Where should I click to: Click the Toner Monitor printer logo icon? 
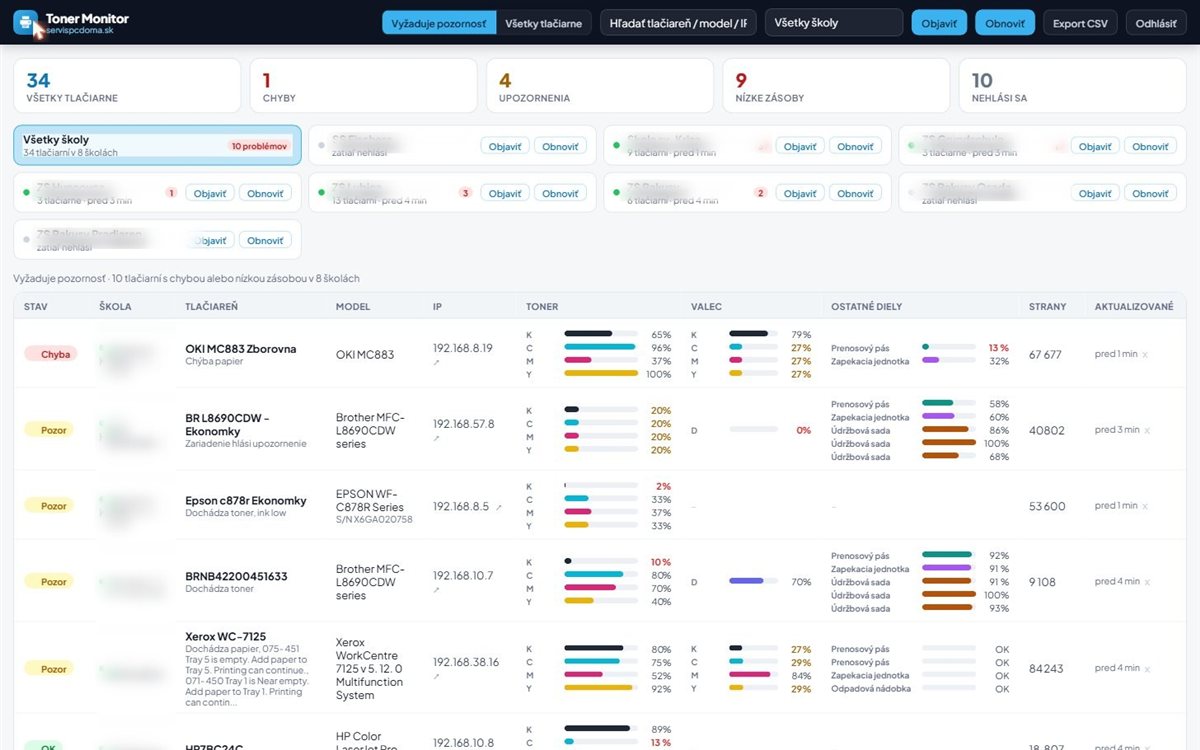(26, 22)
